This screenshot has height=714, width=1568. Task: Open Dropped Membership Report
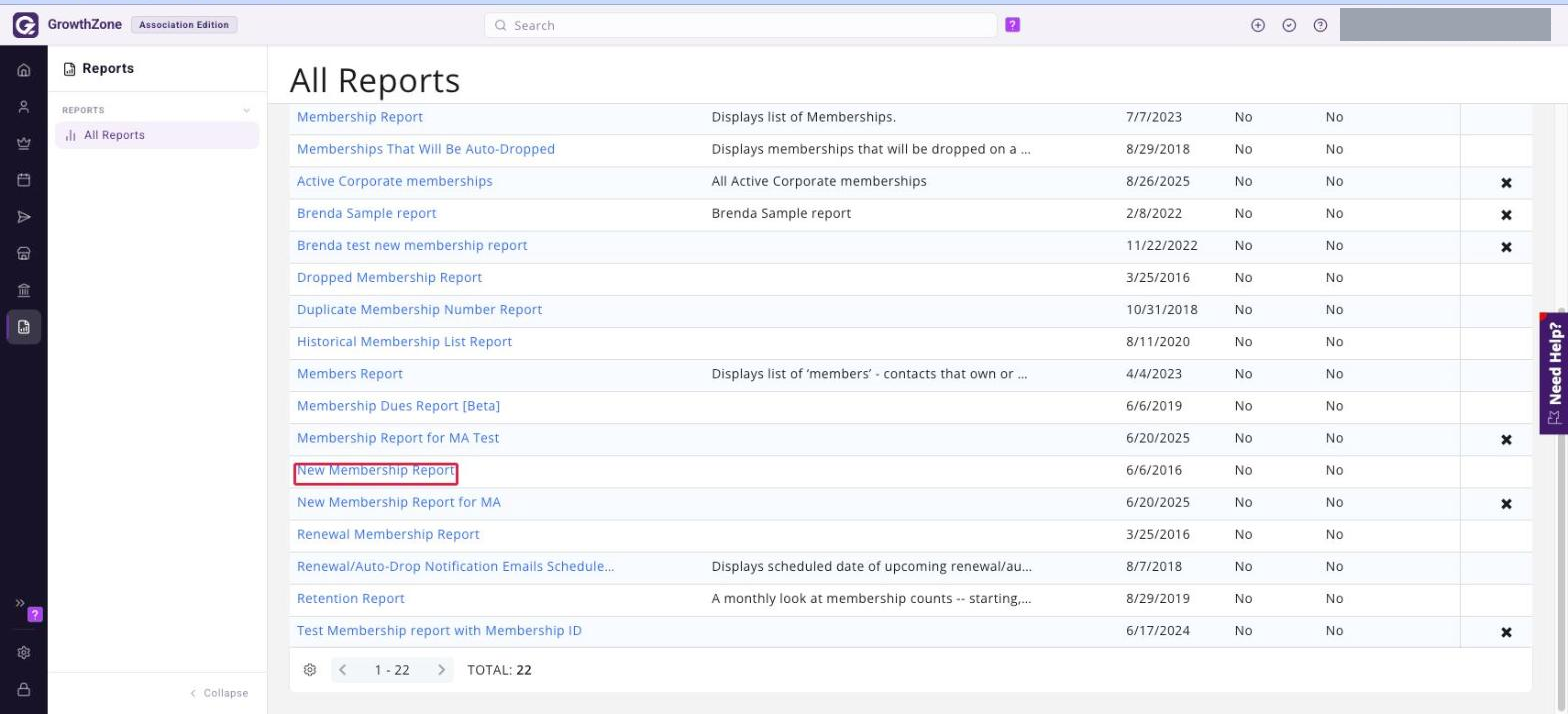(x=390, y=277)
